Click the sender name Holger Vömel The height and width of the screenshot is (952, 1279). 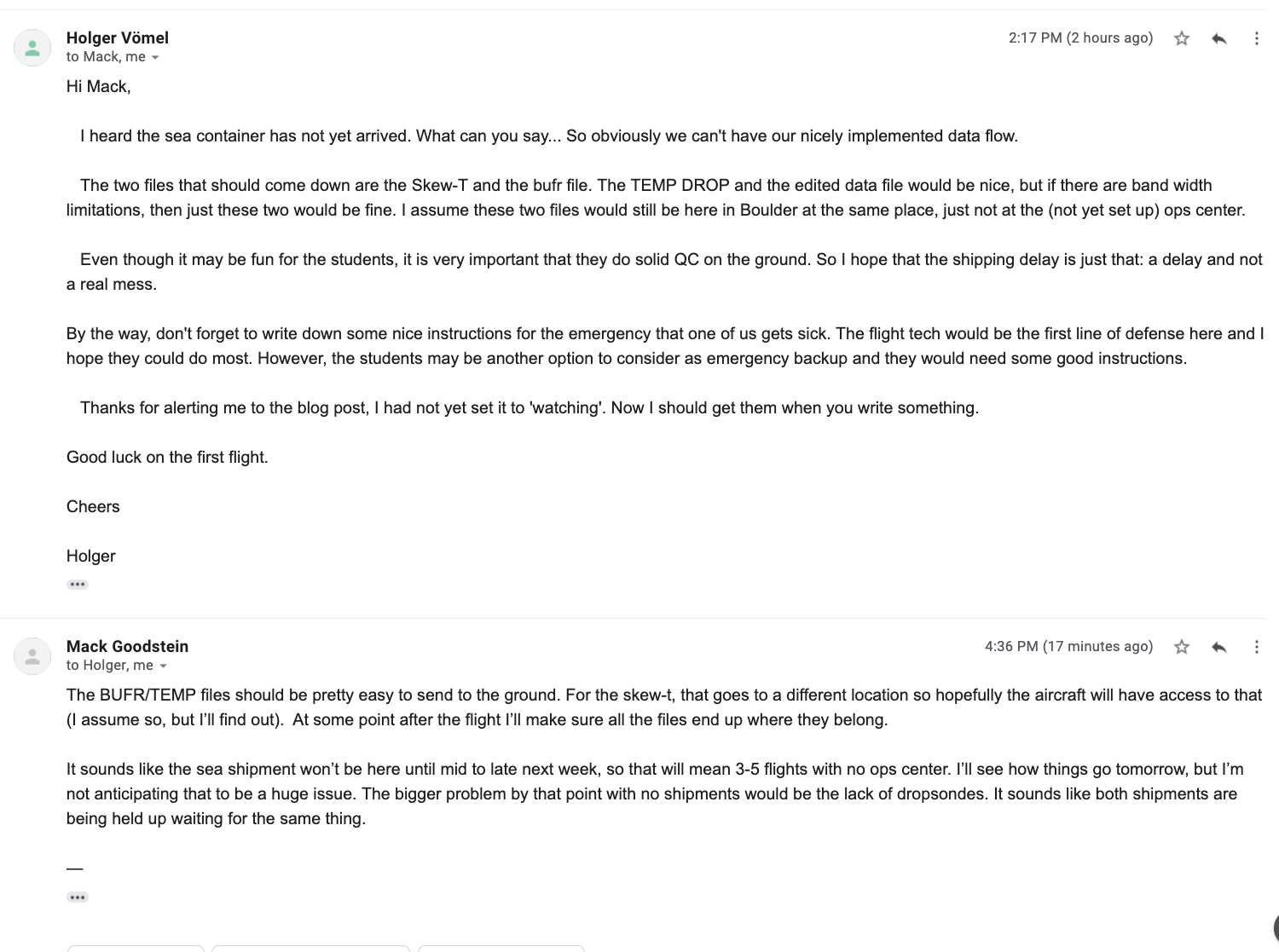[x=118, y=38]
